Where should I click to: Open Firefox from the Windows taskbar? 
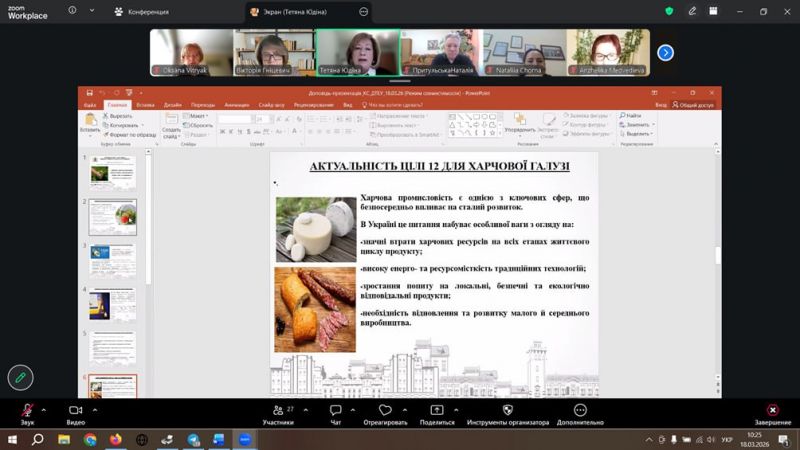[x=116, y=439]
